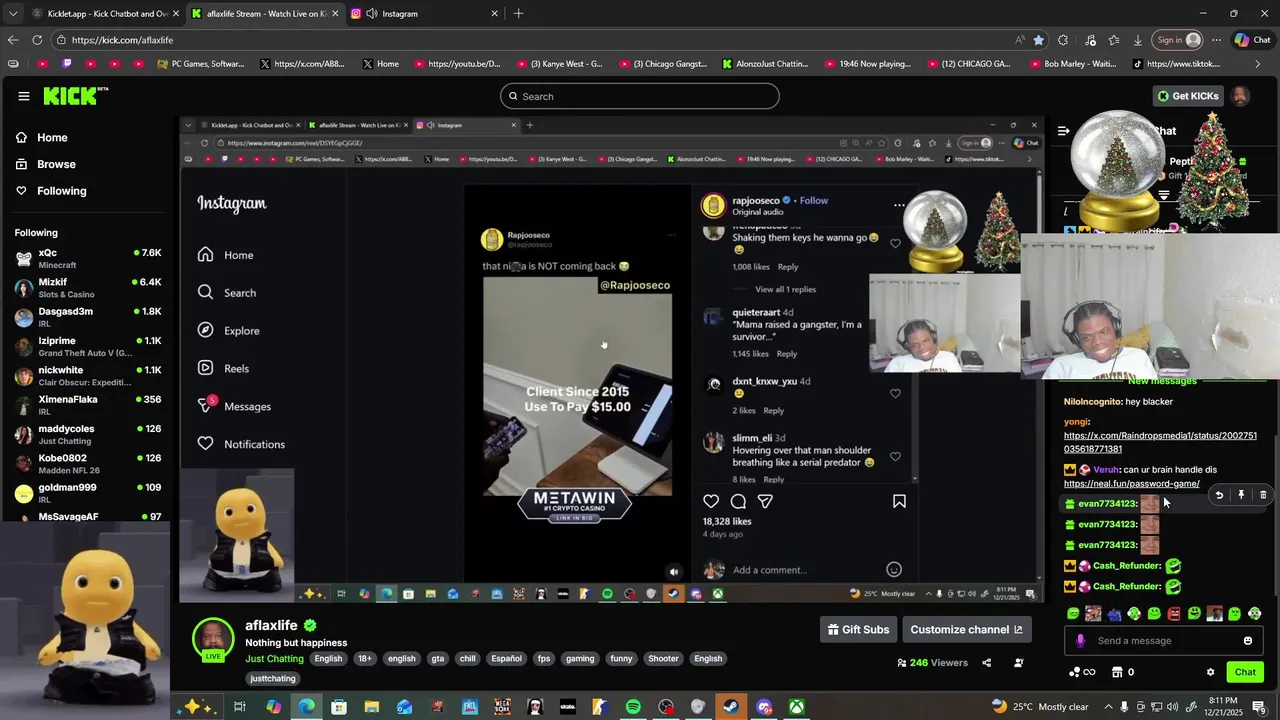Screen dimensions: 1280x720
Task: Click the address bar URL
Action: (122, 40)
